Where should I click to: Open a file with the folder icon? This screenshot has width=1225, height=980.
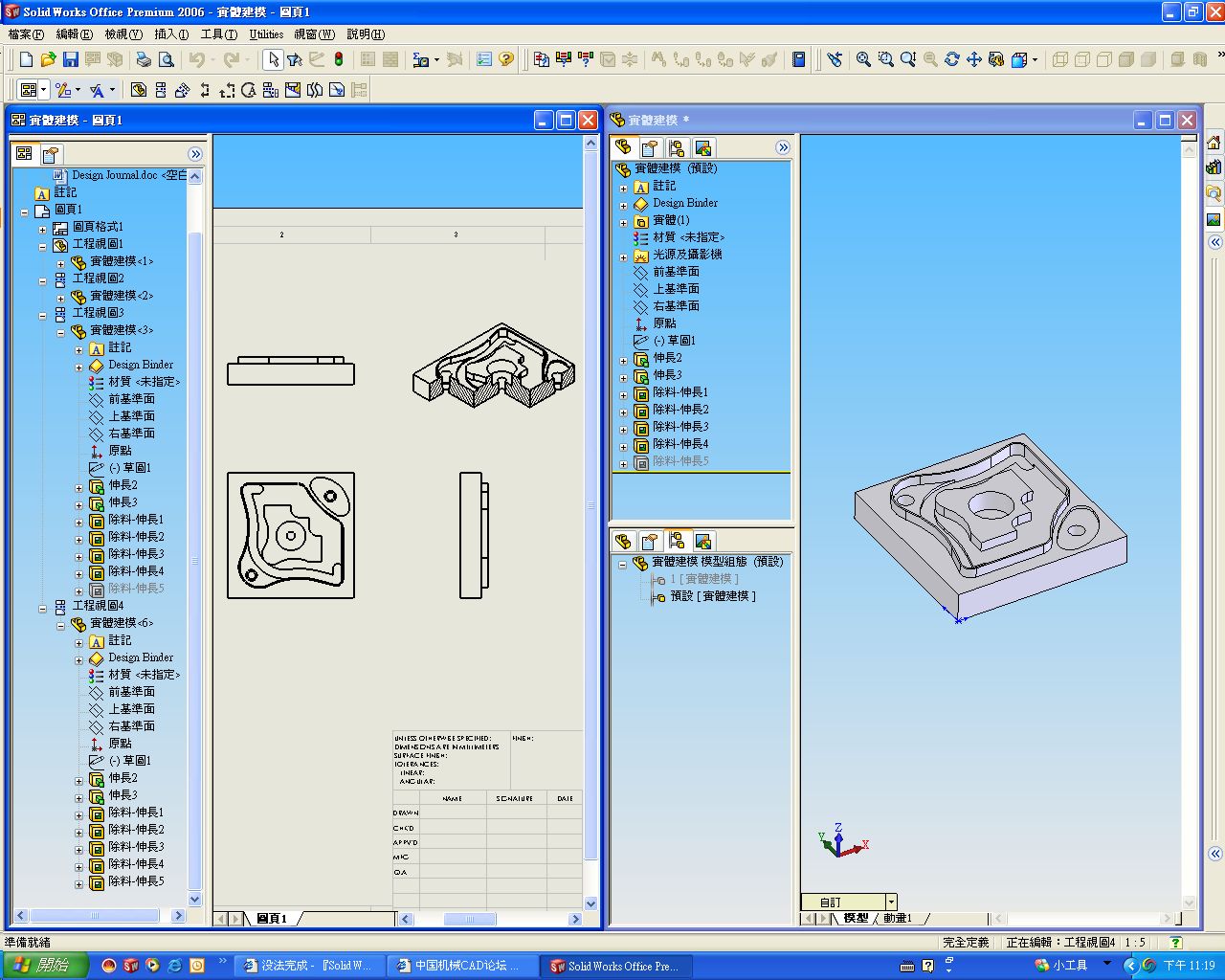point(48,59)
